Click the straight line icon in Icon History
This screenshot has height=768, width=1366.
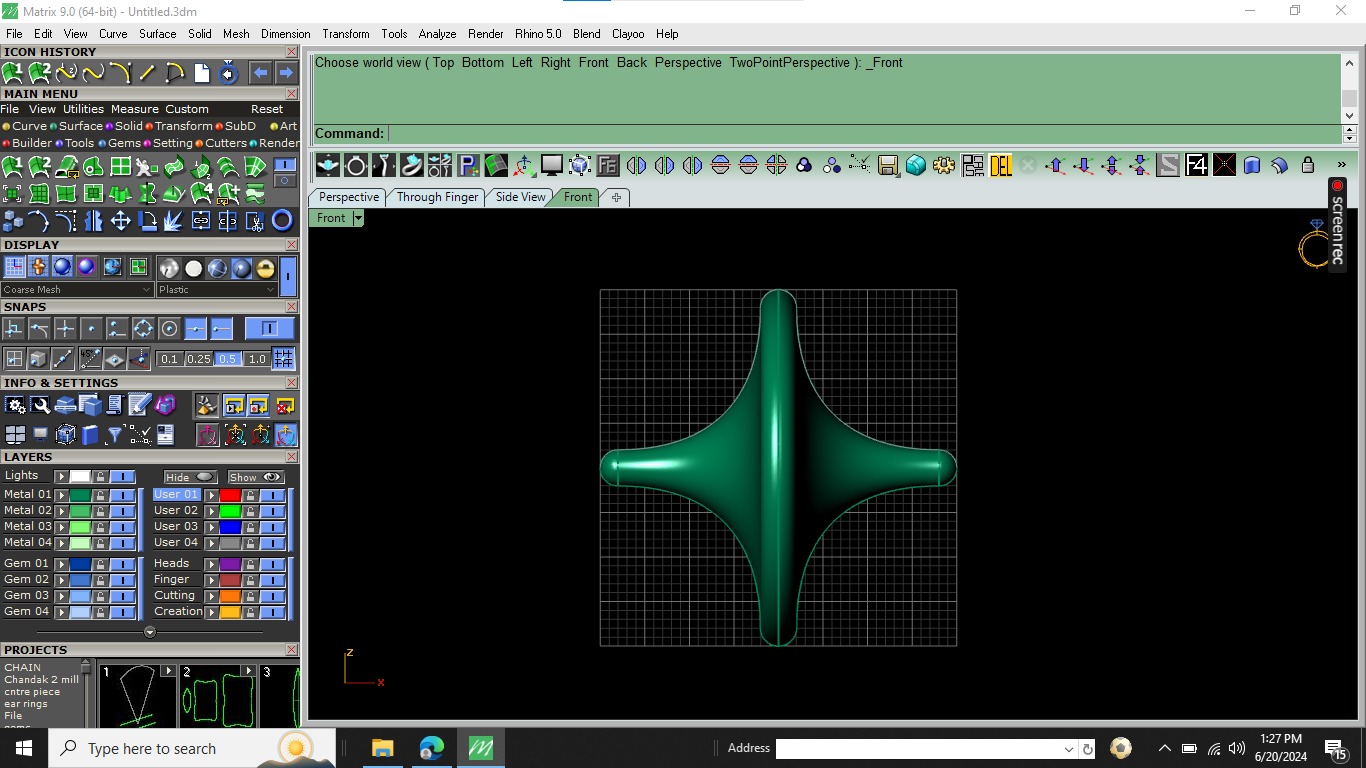(147, 73)
